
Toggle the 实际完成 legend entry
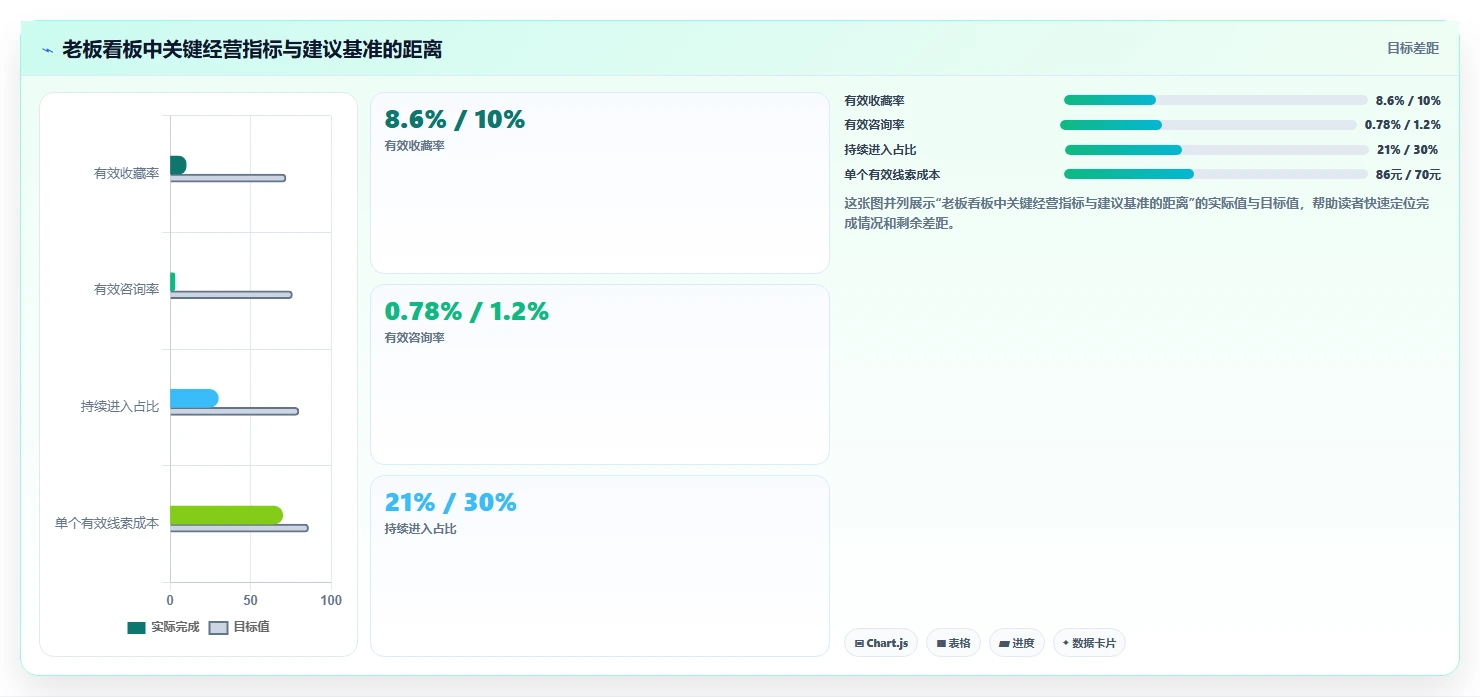163,627
